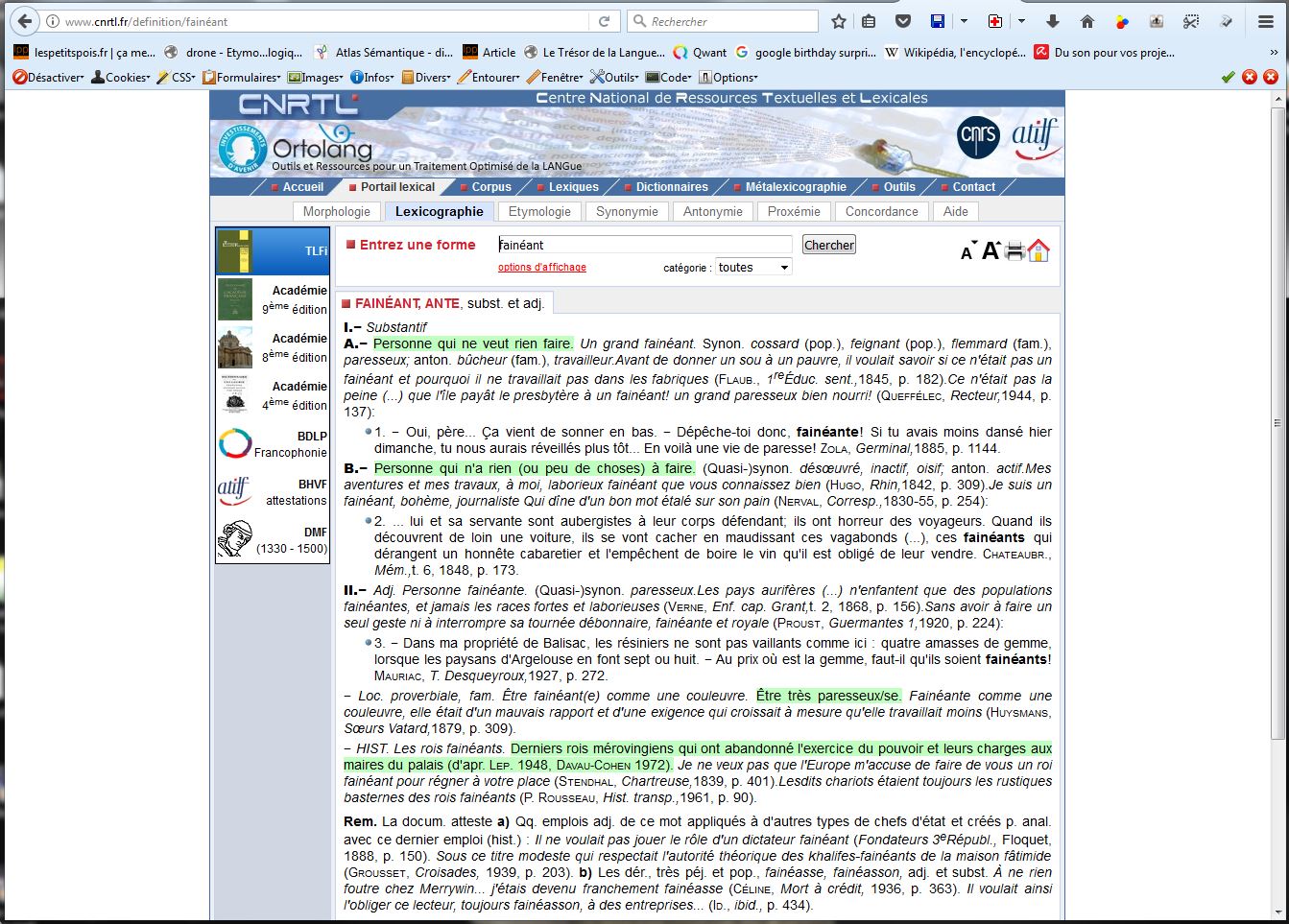Screen dimensions: 1289x924
Task: Save page to Pocket
Action: (x=902, y=21)
